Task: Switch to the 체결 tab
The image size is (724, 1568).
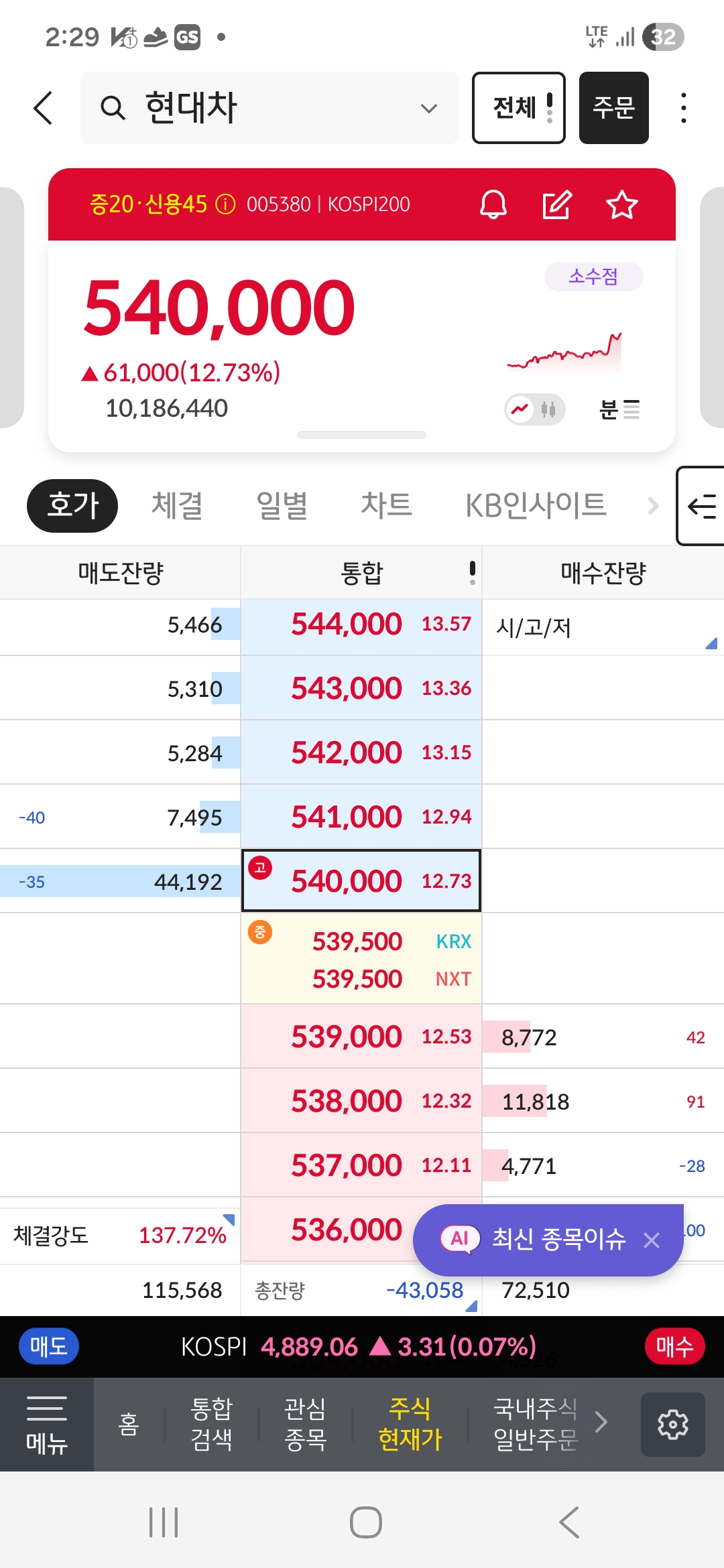Action: click(177, 506)
